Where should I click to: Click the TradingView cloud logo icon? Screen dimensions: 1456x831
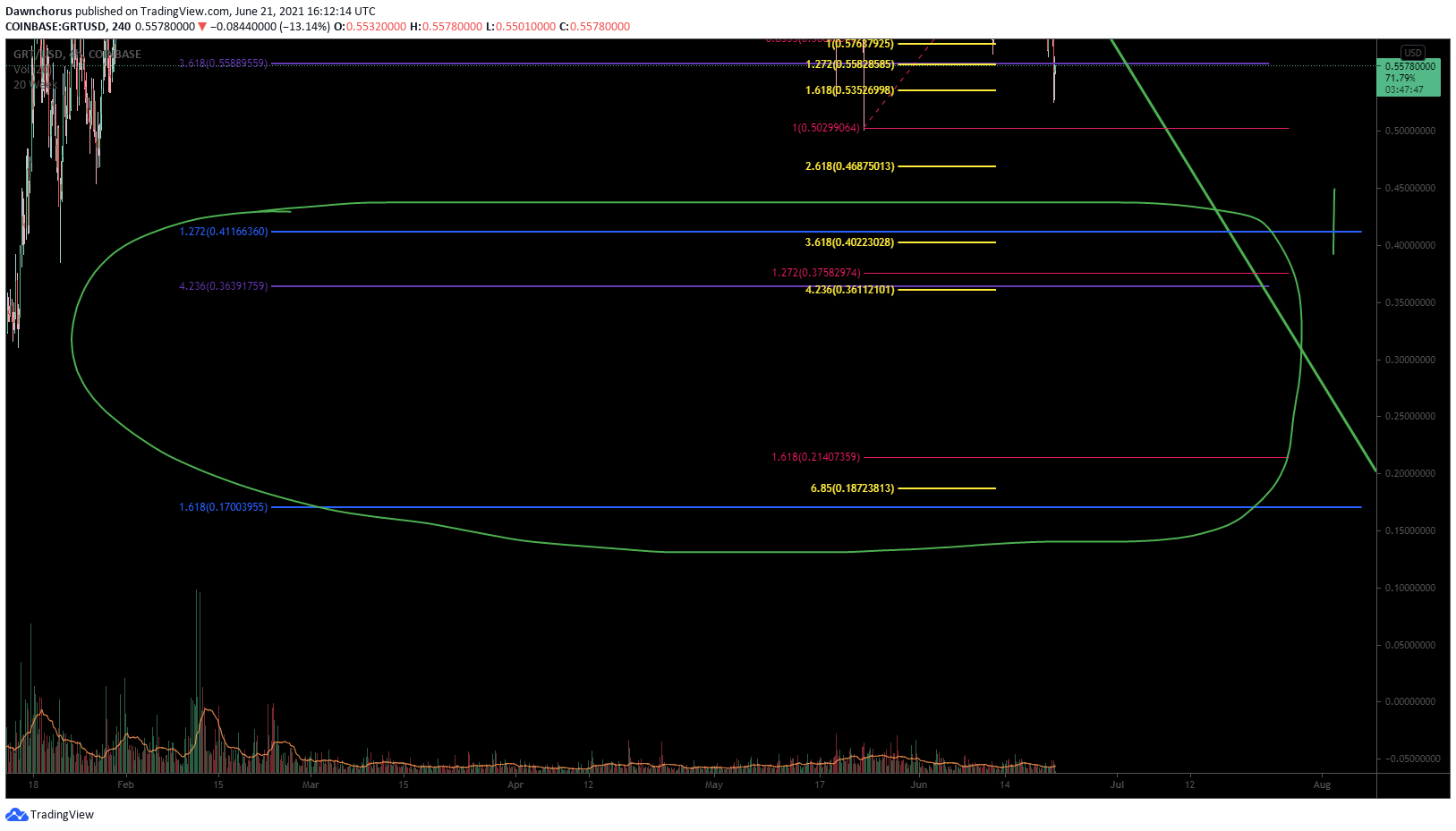(17, 814)
